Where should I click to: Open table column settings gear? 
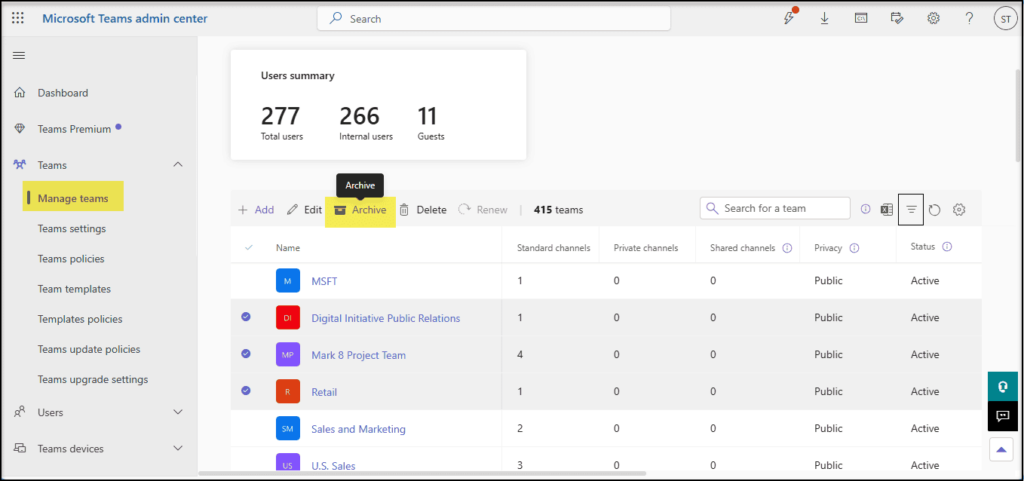[959, 209]
